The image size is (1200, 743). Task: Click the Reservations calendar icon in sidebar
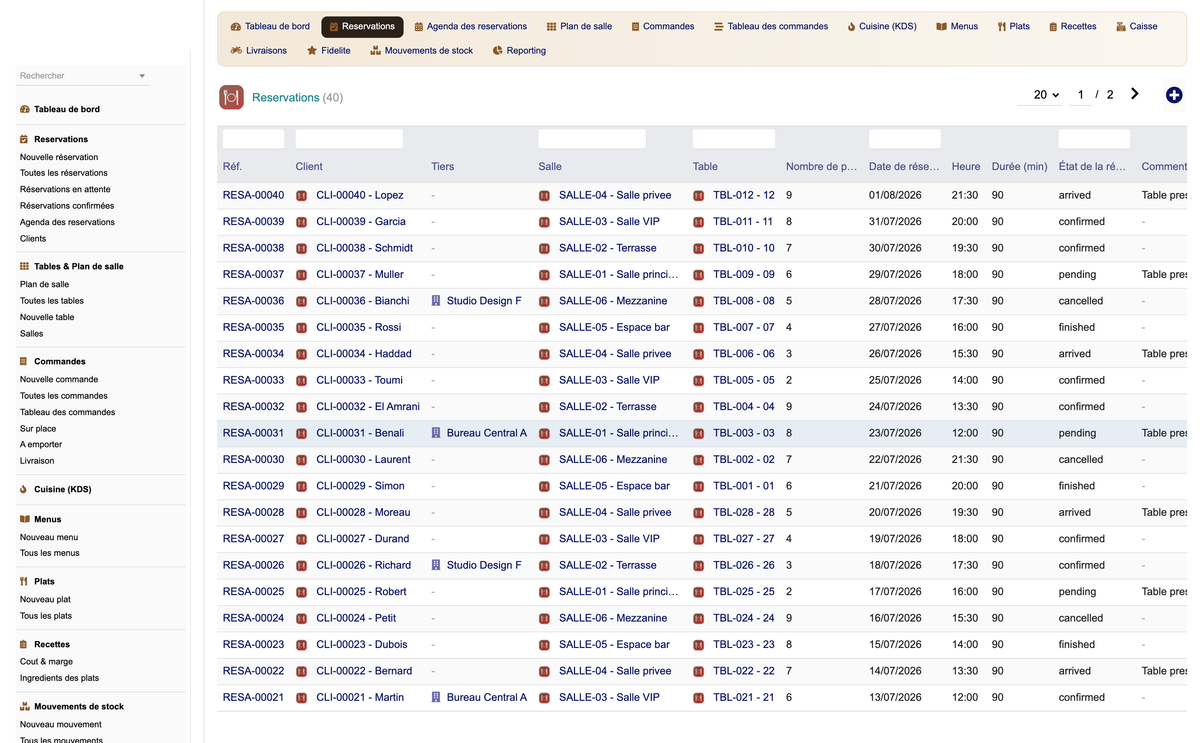click(24, 140)
